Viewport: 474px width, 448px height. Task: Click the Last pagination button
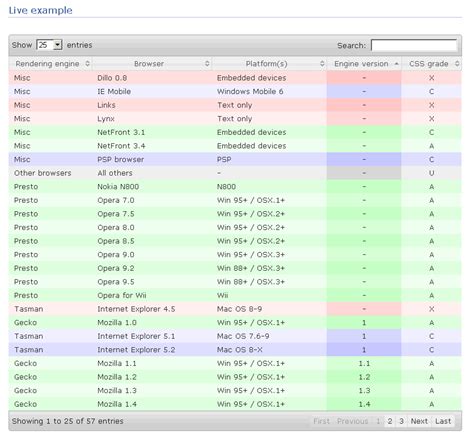click(x=443, y=421)
